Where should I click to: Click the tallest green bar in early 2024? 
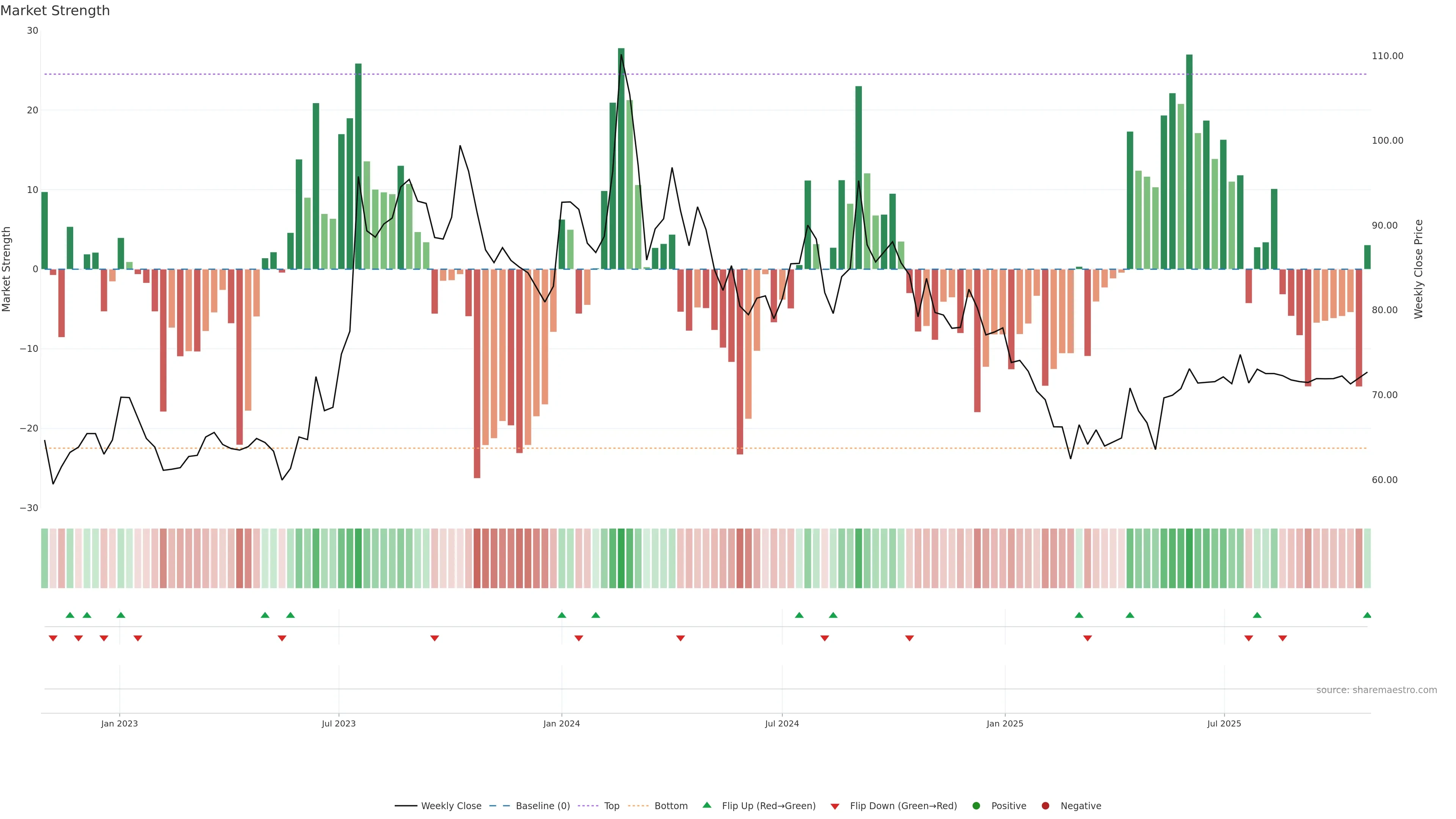(x=621, y=158)
